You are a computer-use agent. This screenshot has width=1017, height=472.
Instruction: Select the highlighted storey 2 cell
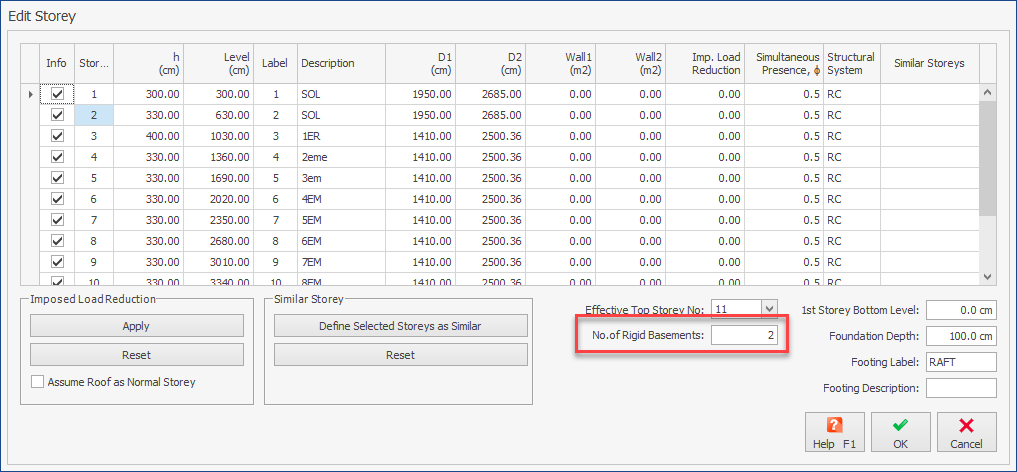click(94, 115)
